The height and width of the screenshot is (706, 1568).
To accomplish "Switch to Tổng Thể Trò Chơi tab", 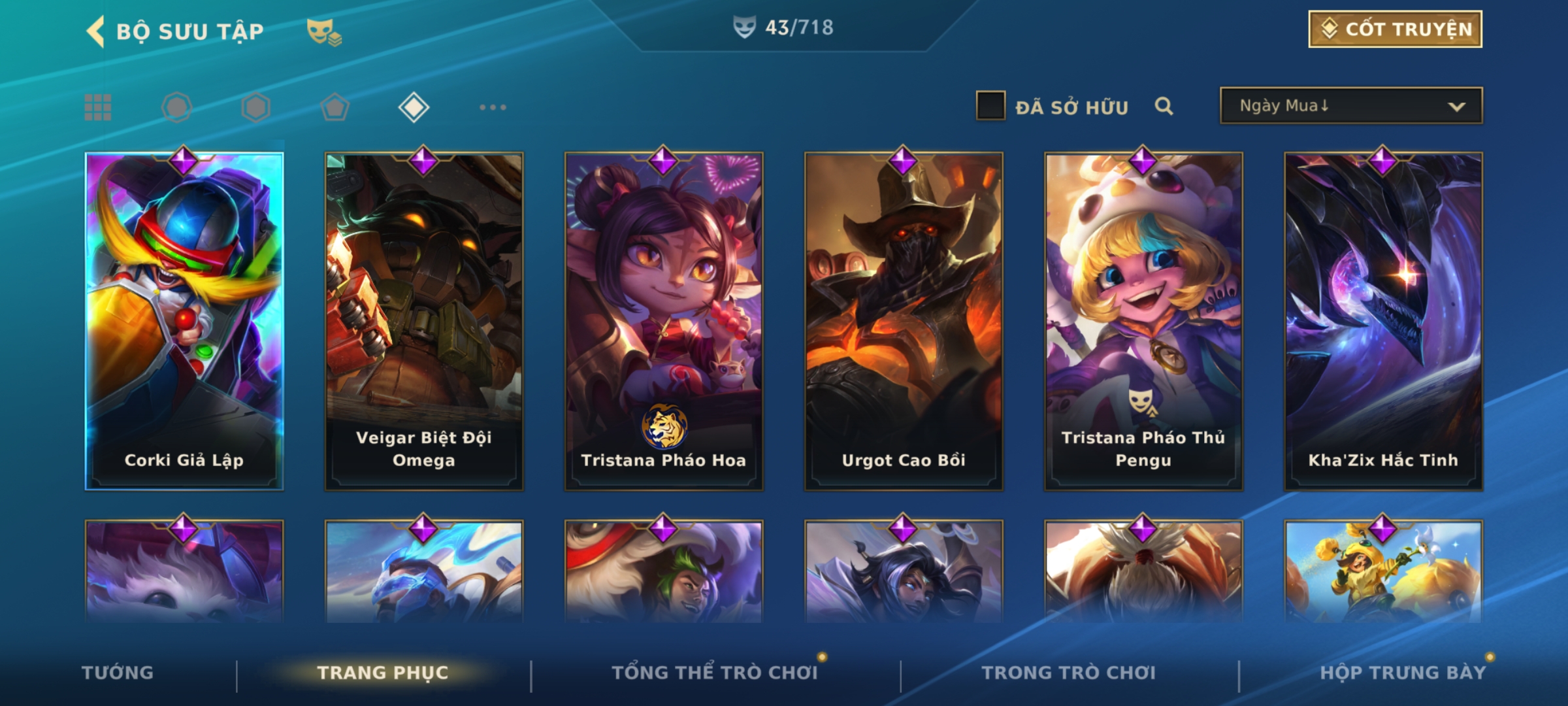I will tap(714, 673).
